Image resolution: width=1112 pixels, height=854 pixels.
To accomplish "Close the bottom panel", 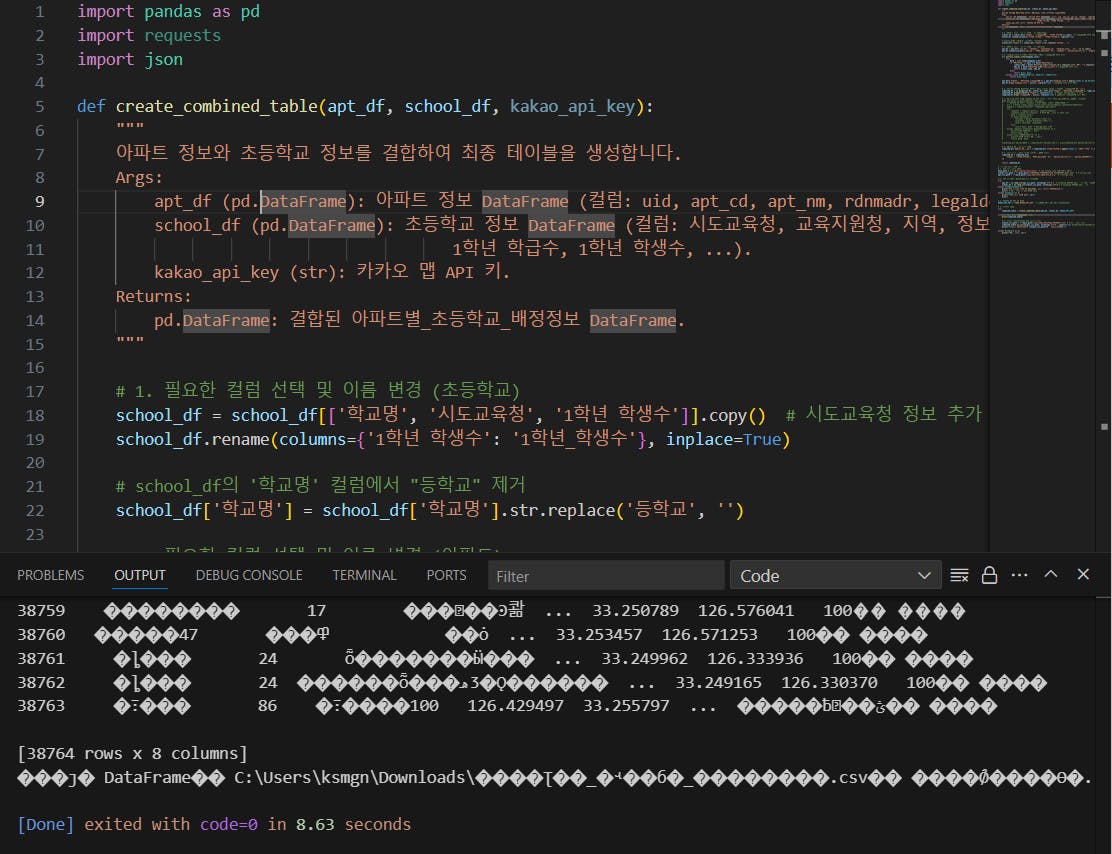I will 1083,575.
